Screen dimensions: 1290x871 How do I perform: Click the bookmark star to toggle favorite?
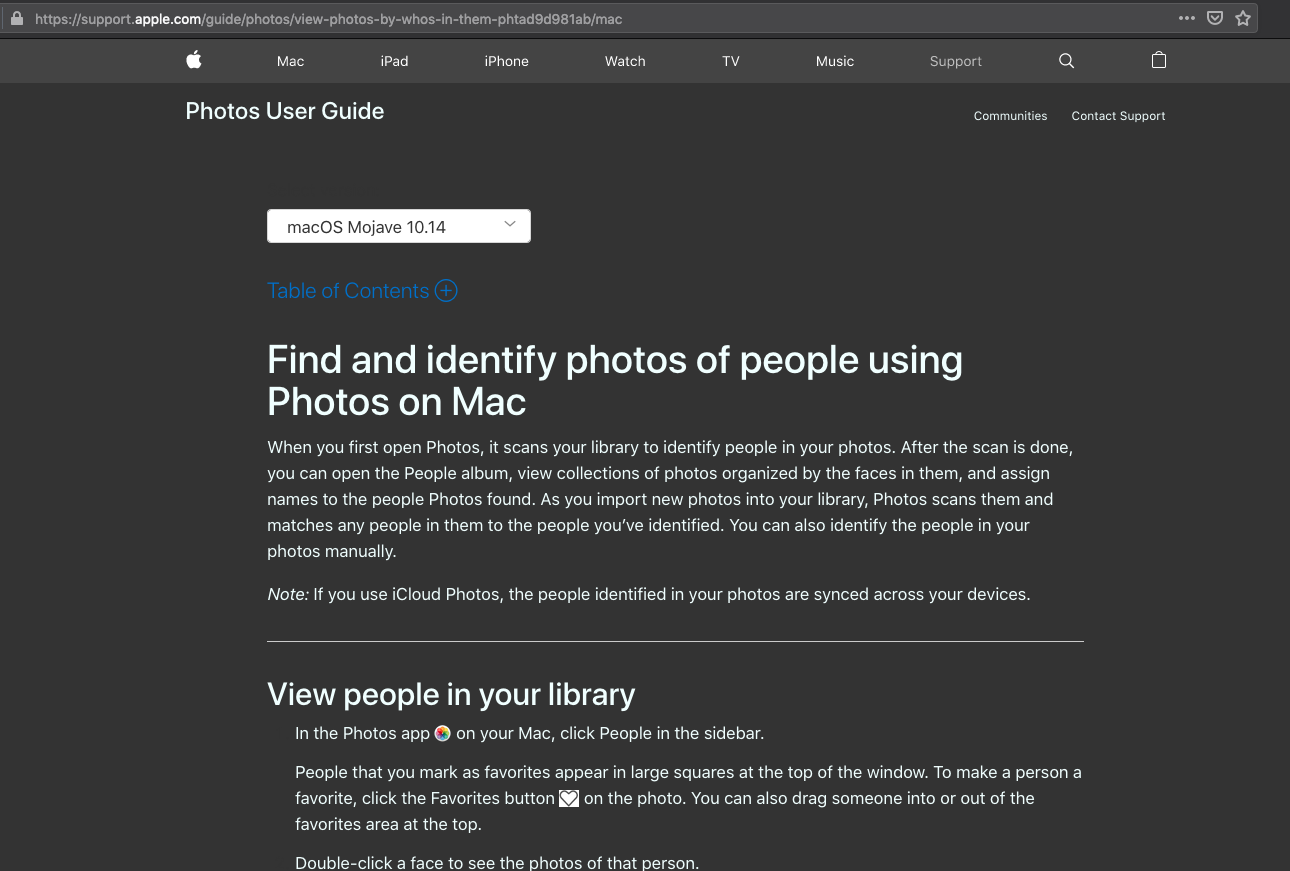pyautogui.click(x=1243, y=18)
